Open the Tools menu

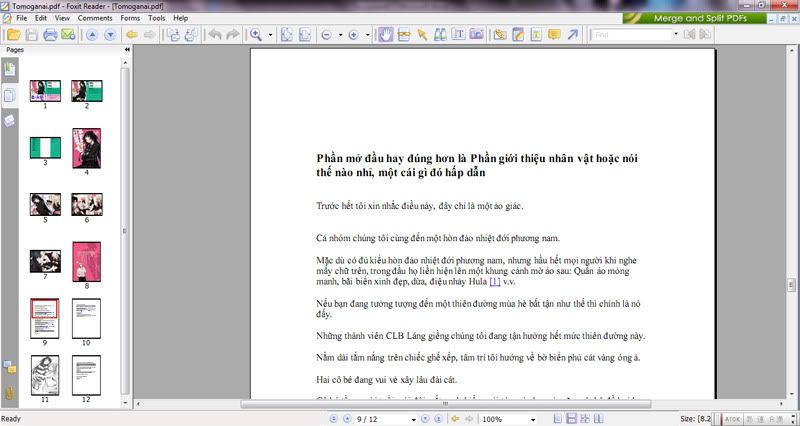coord(157,18)
